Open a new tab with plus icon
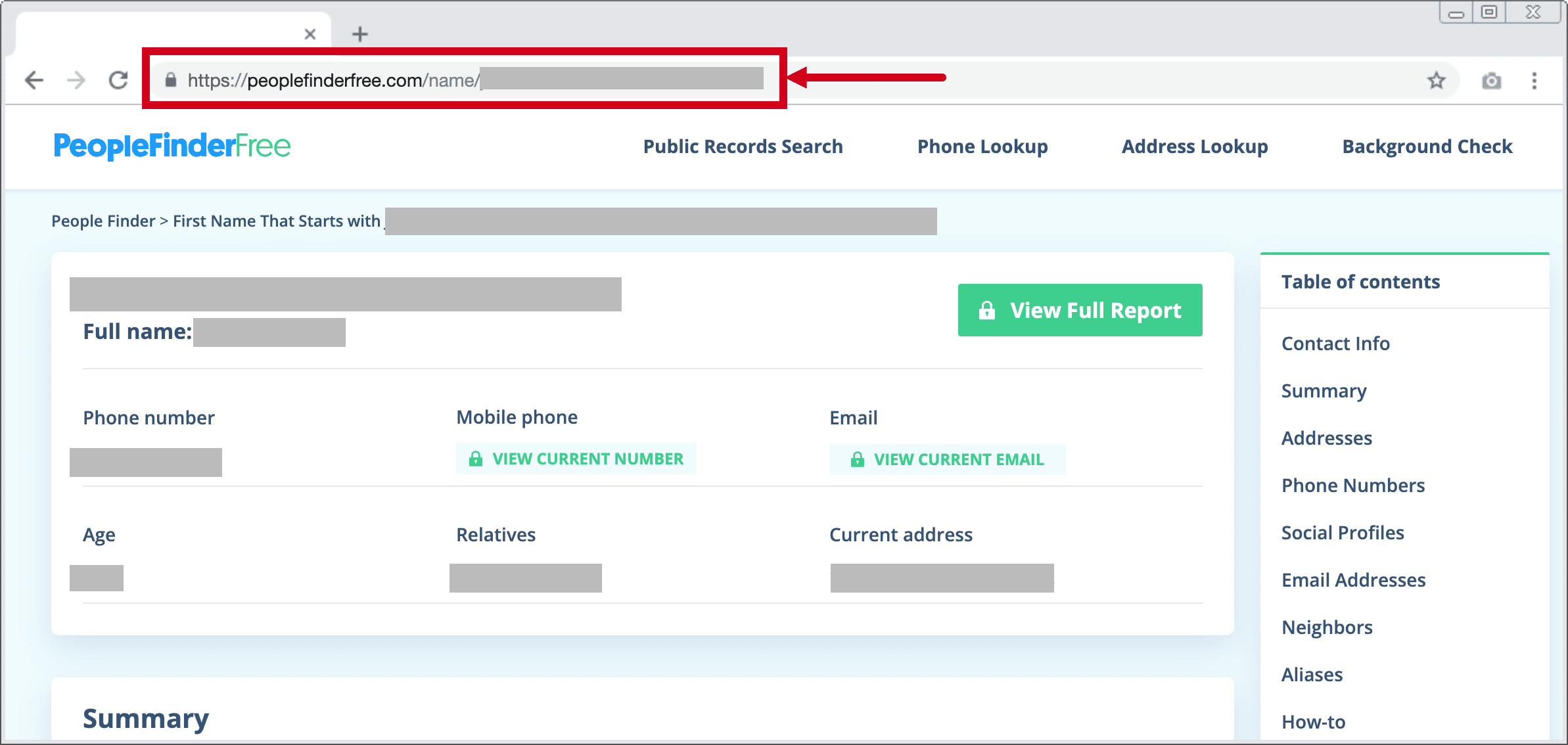This screenshot has height=745, width=1568. point(359,34)
